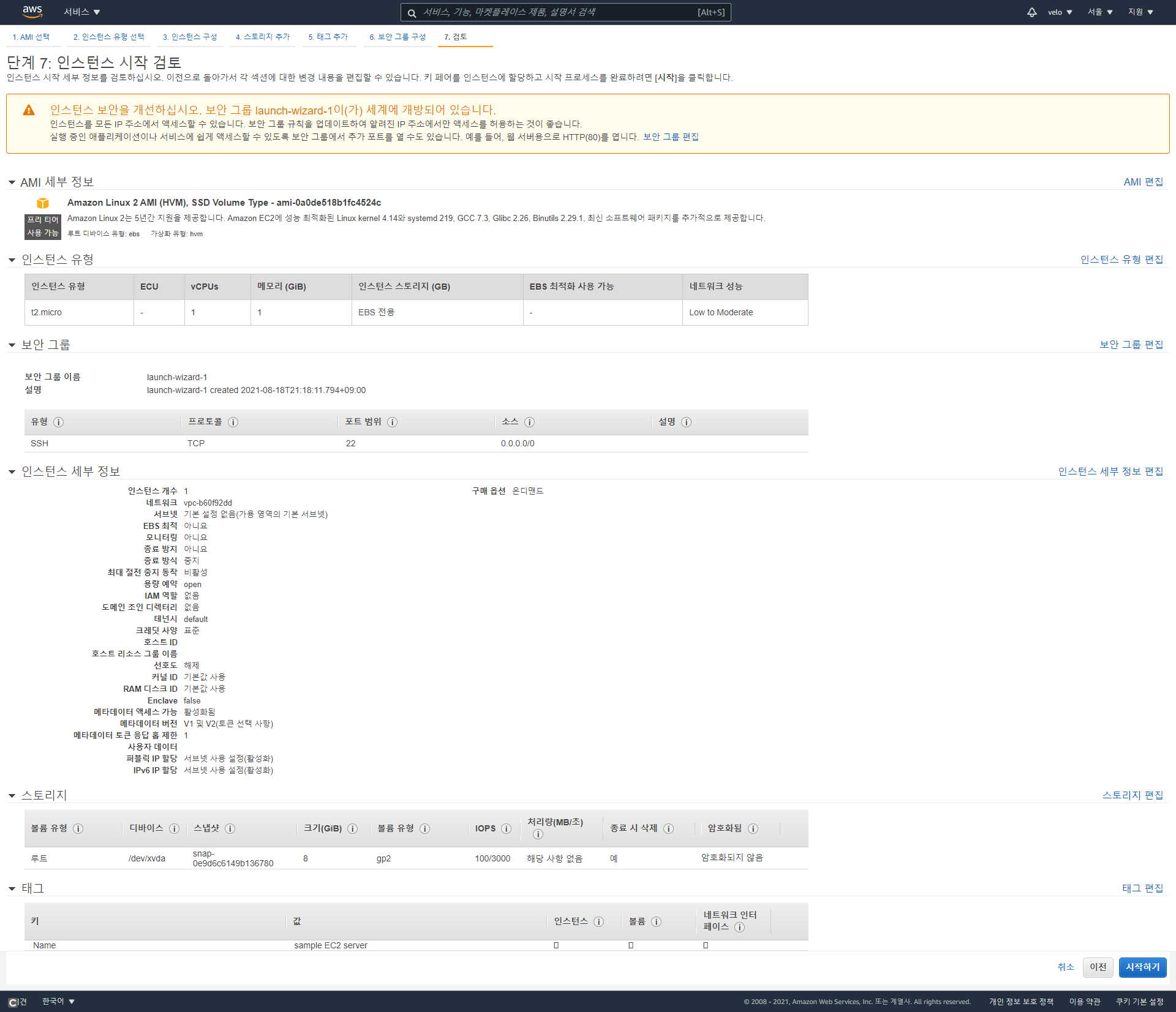
Task: Click info icon next to 포트 범위
Action: pos(392,422)
